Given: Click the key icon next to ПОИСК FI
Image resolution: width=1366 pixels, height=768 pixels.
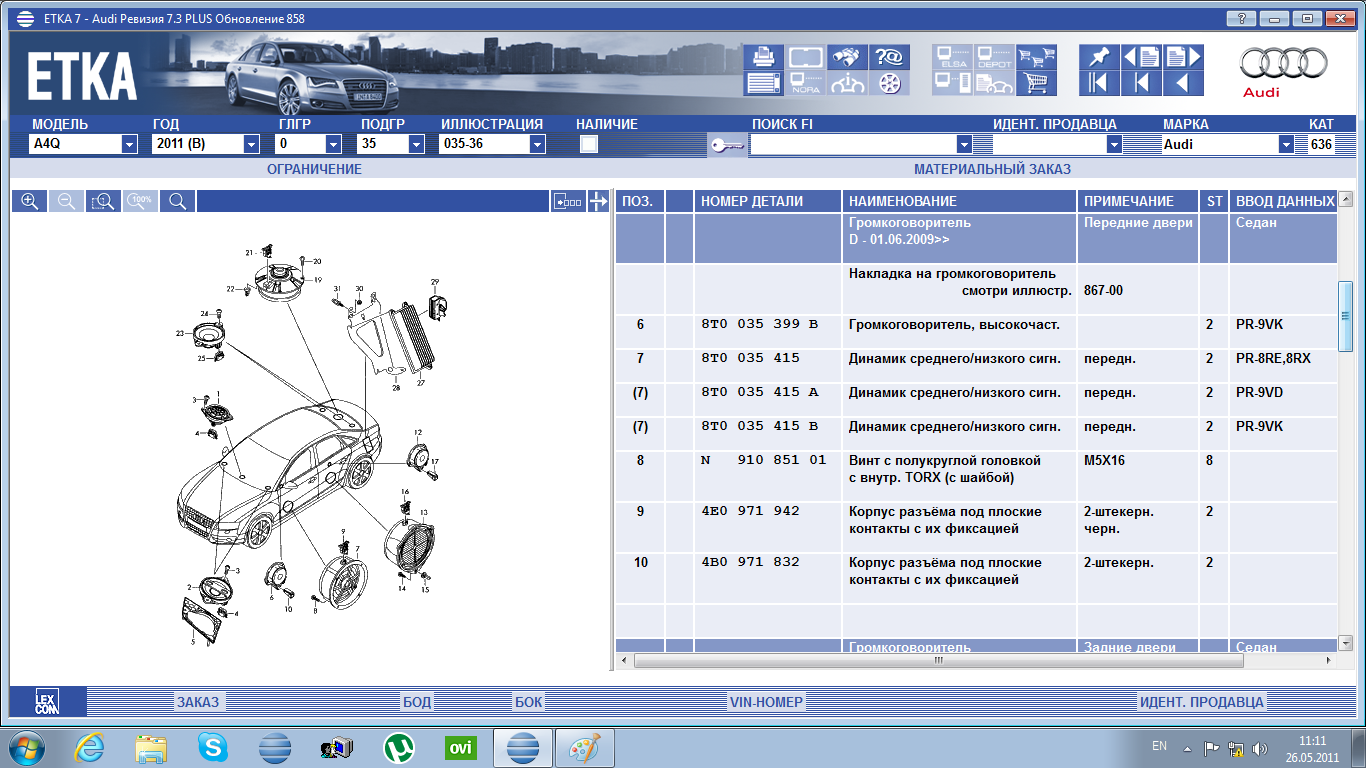Looking at the screenshot, I should [x=727, y=145].
